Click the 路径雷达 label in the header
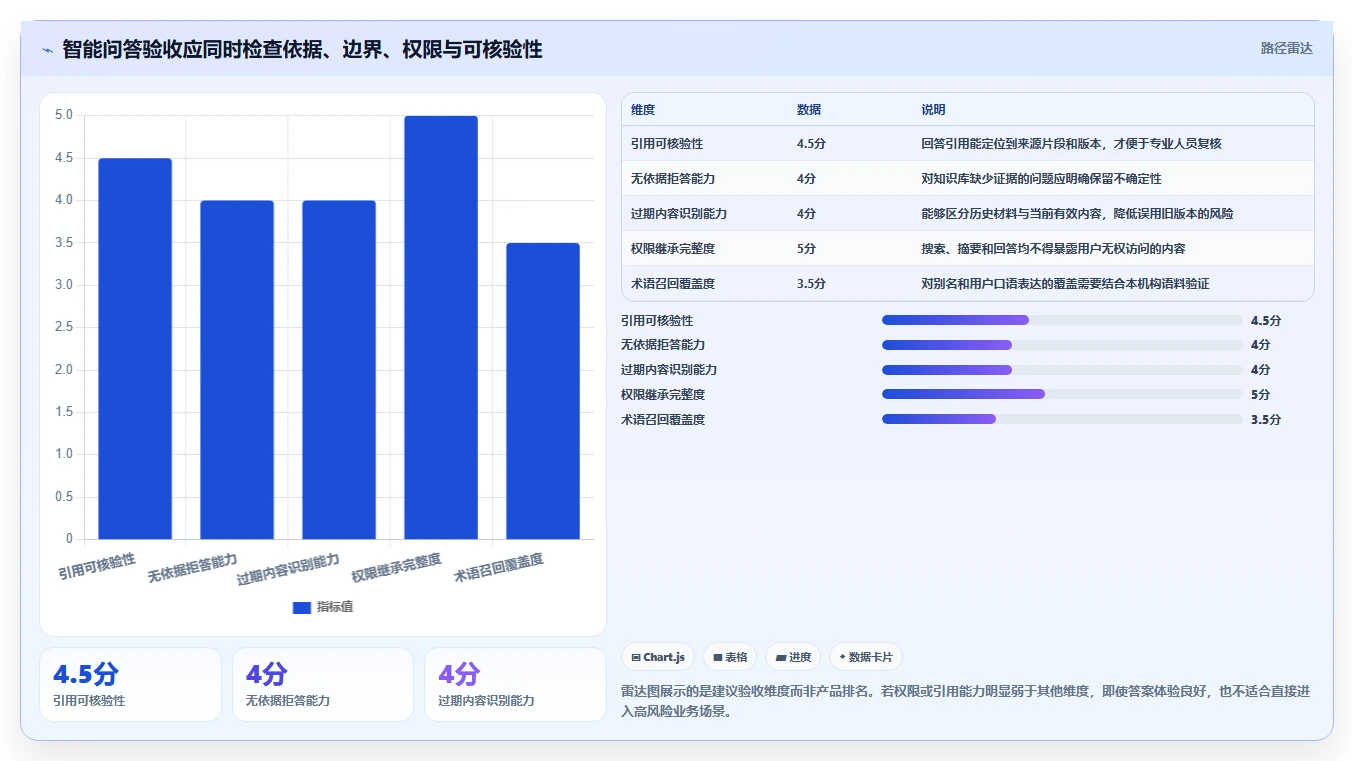Image resolution: width=1354 pixels, height=761 pixels. coord(1286,48)
